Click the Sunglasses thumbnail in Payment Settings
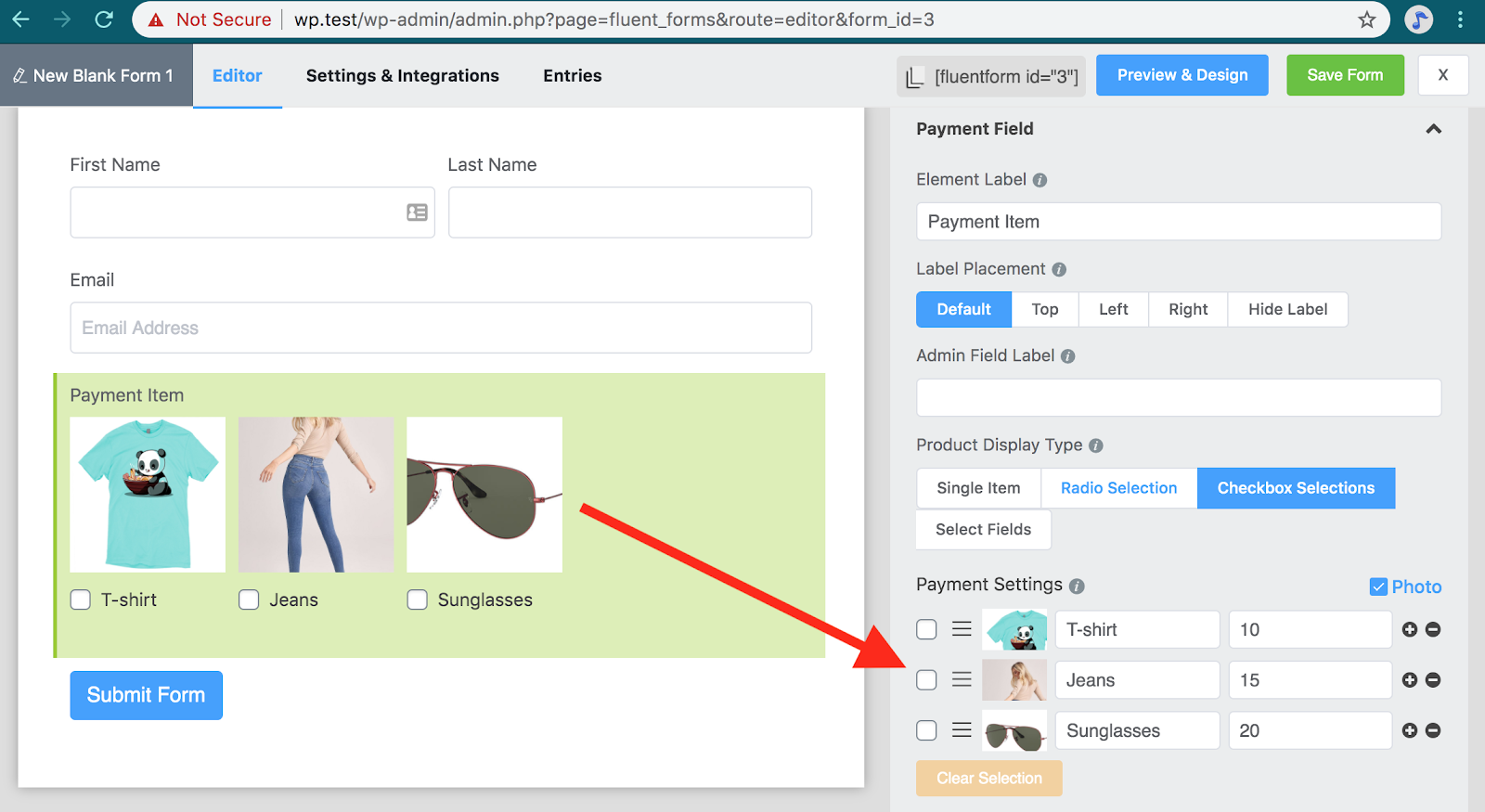 [1014, 730]
